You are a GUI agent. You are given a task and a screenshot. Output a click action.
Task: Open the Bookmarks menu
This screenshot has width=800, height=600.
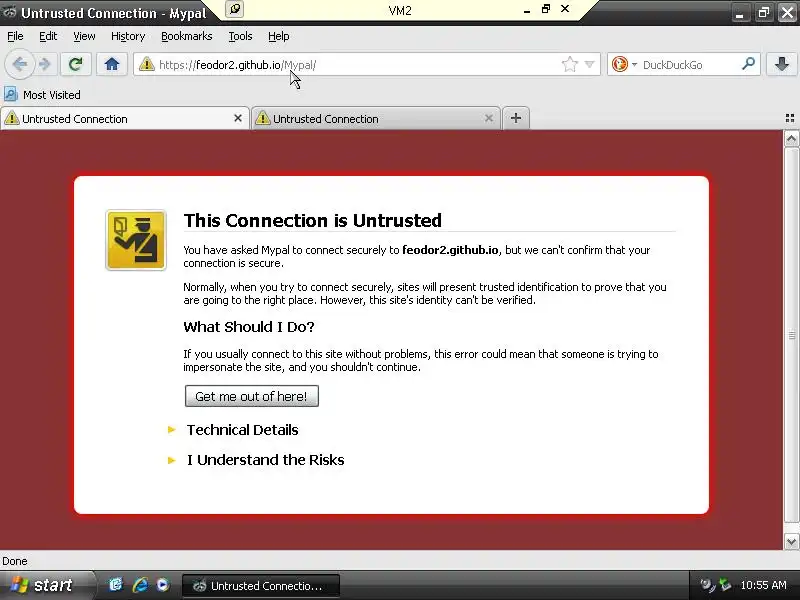[186, 36]
